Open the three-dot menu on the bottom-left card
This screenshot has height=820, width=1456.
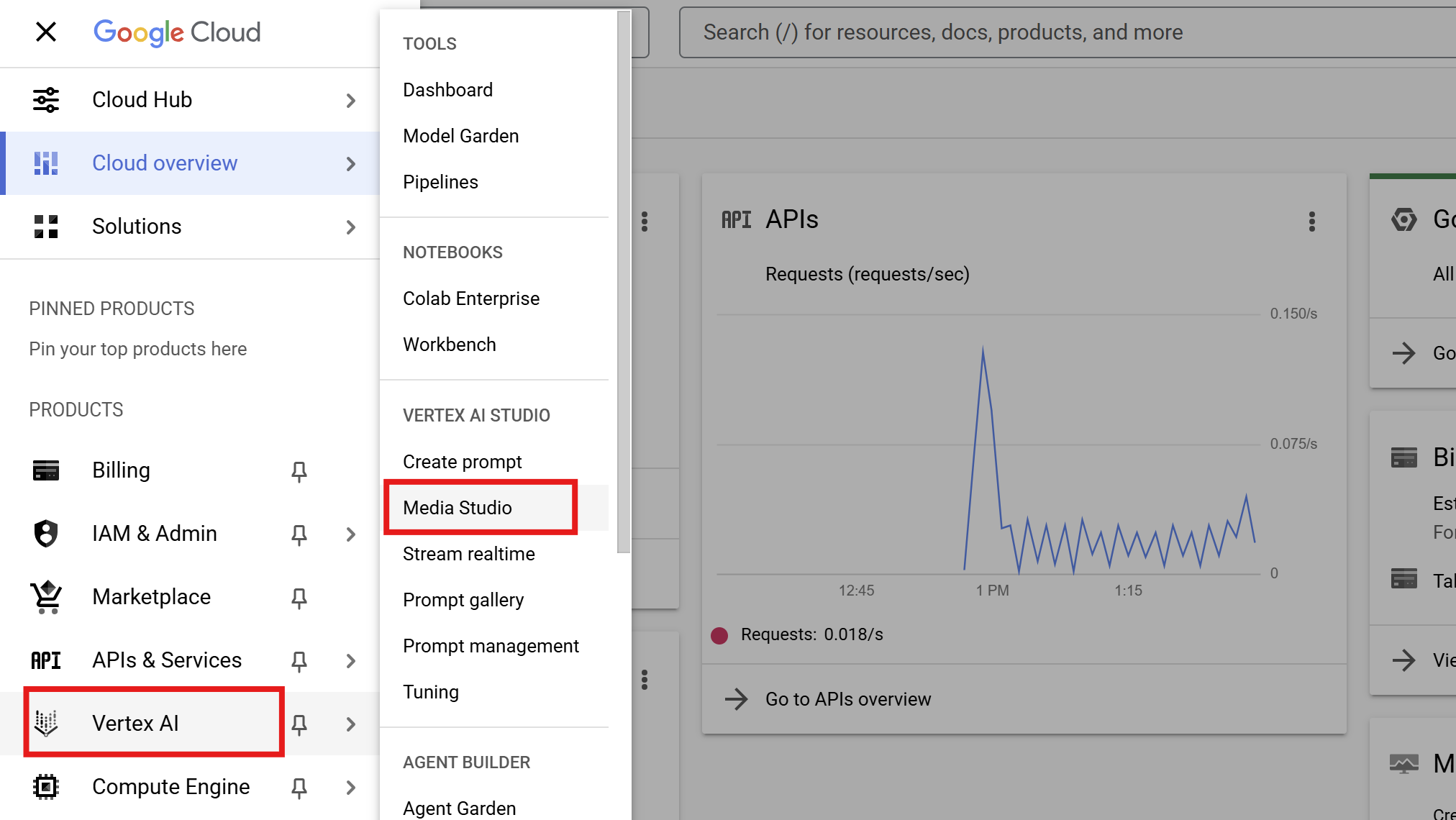point(645,680)
